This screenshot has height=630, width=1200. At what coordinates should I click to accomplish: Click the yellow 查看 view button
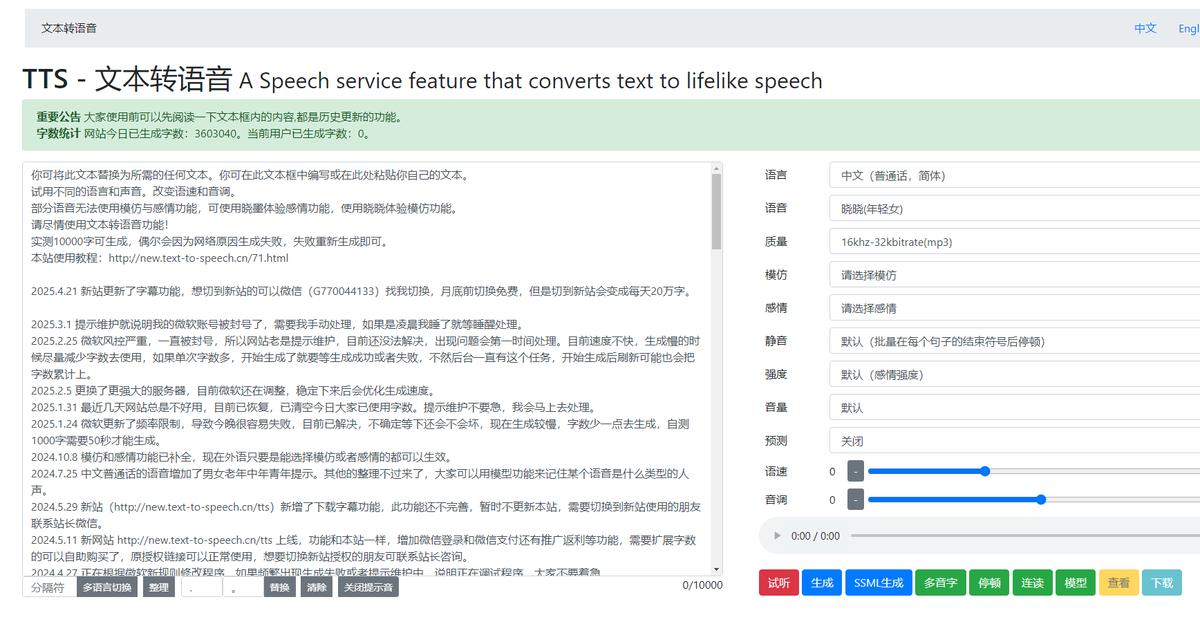(1119, 582)
